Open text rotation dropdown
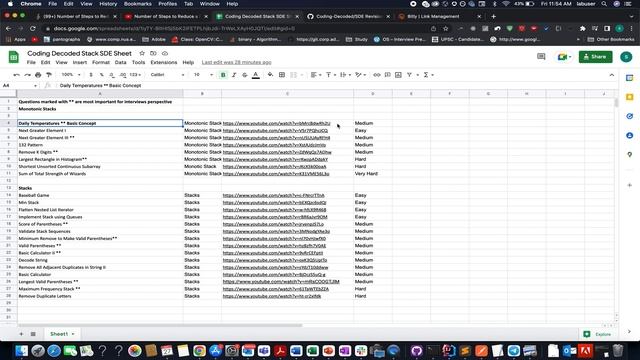The image size is (640, 360). point(360,75)
